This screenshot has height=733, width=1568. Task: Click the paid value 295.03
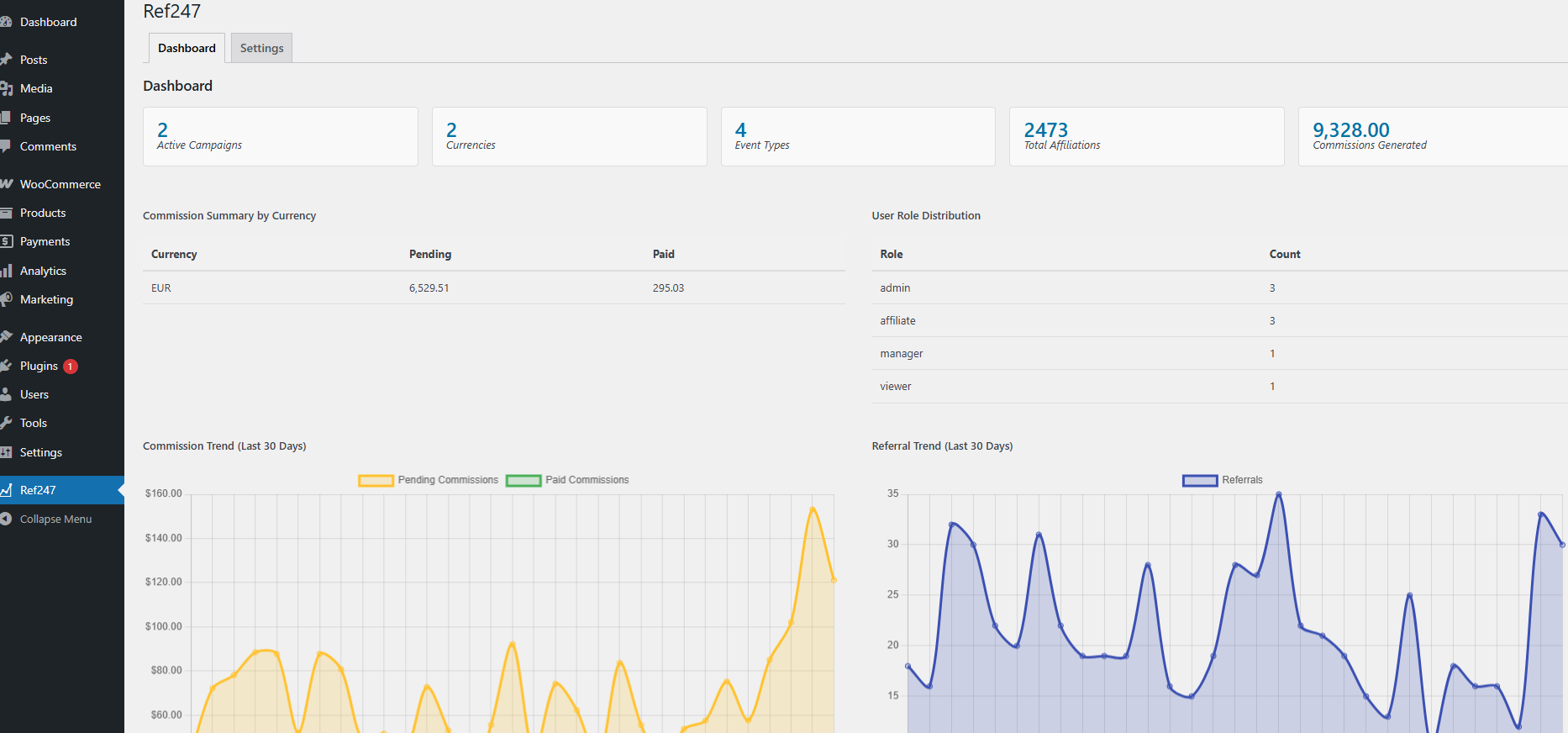pos(668,287)
